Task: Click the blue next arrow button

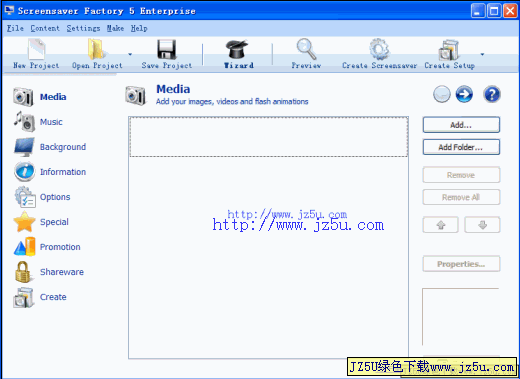Action: (x=464, y=94)
